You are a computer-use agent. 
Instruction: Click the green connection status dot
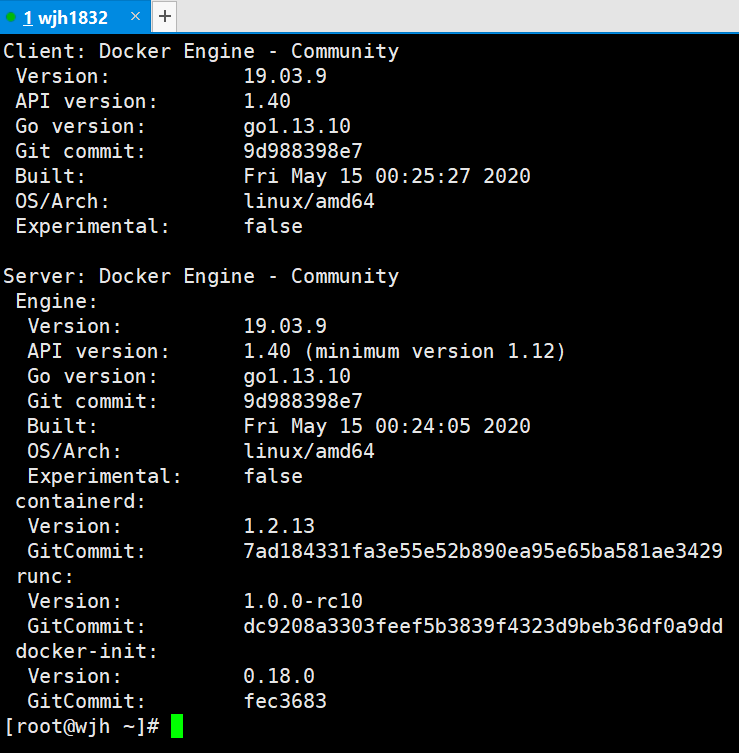click(x=12, y=16)
